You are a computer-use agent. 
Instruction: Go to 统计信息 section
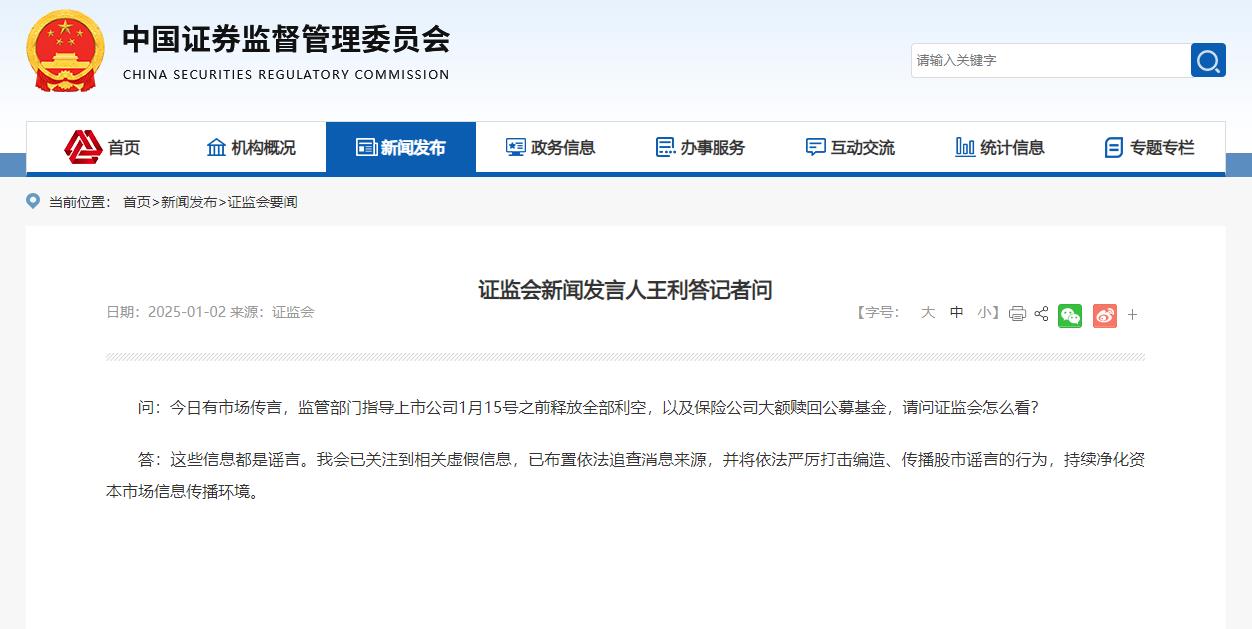1000,148
